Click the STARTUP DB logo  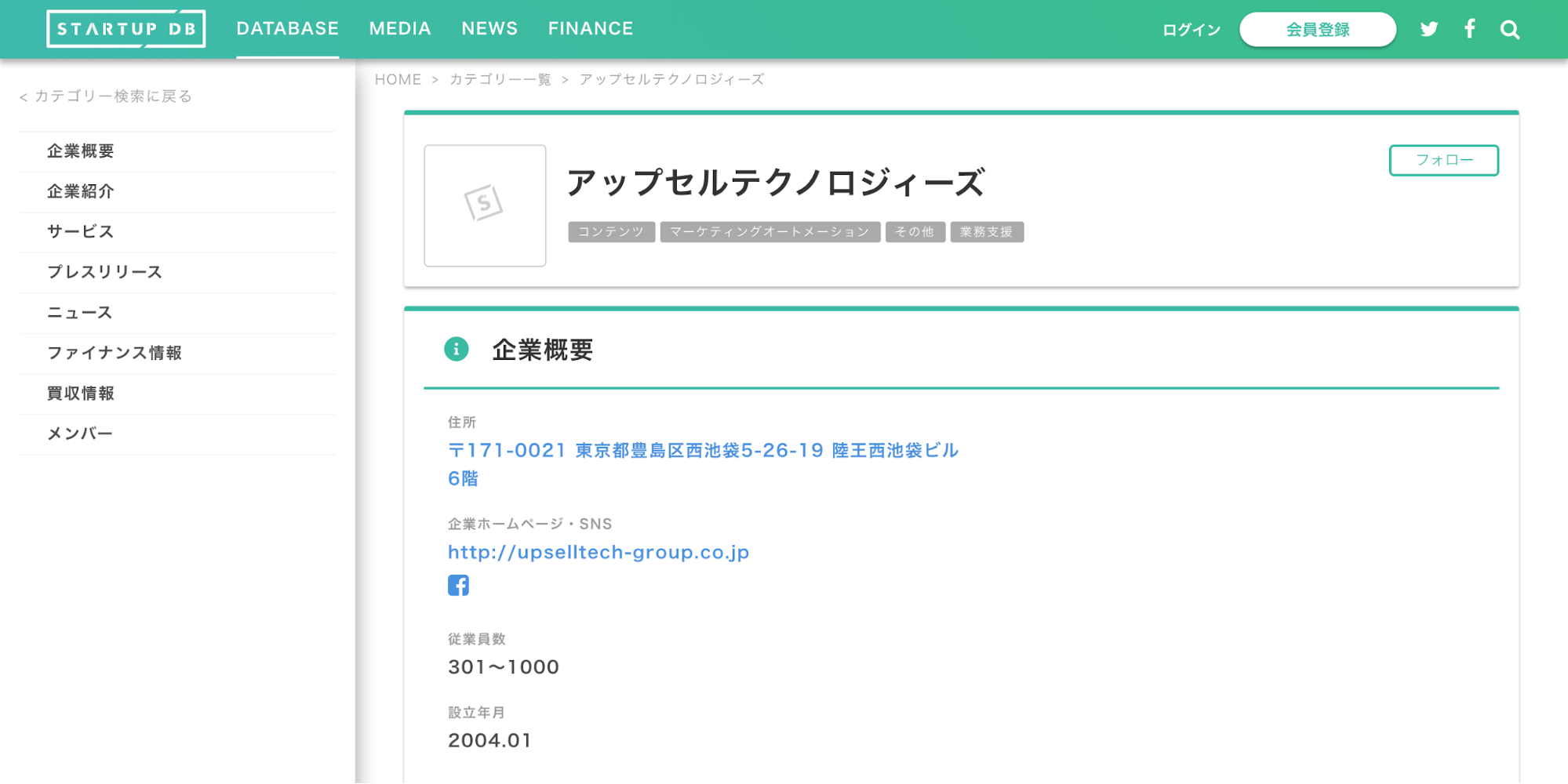pos(126,29)
